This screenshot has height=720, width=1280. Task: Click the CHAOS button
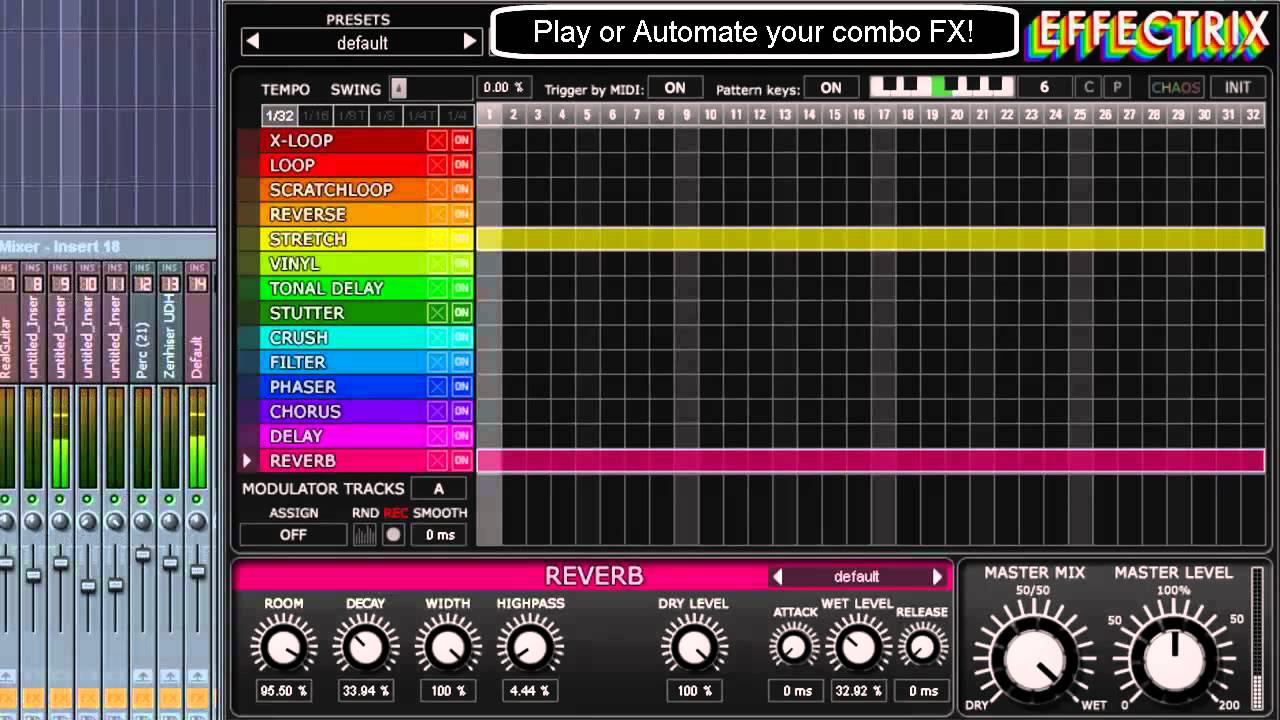point(1176,88)
